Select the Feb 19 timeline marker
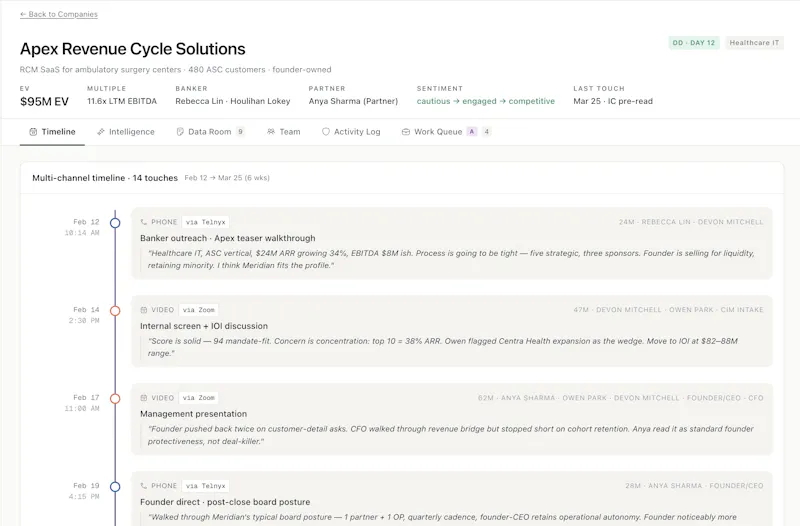800x526 pixels. pos(115,487)
